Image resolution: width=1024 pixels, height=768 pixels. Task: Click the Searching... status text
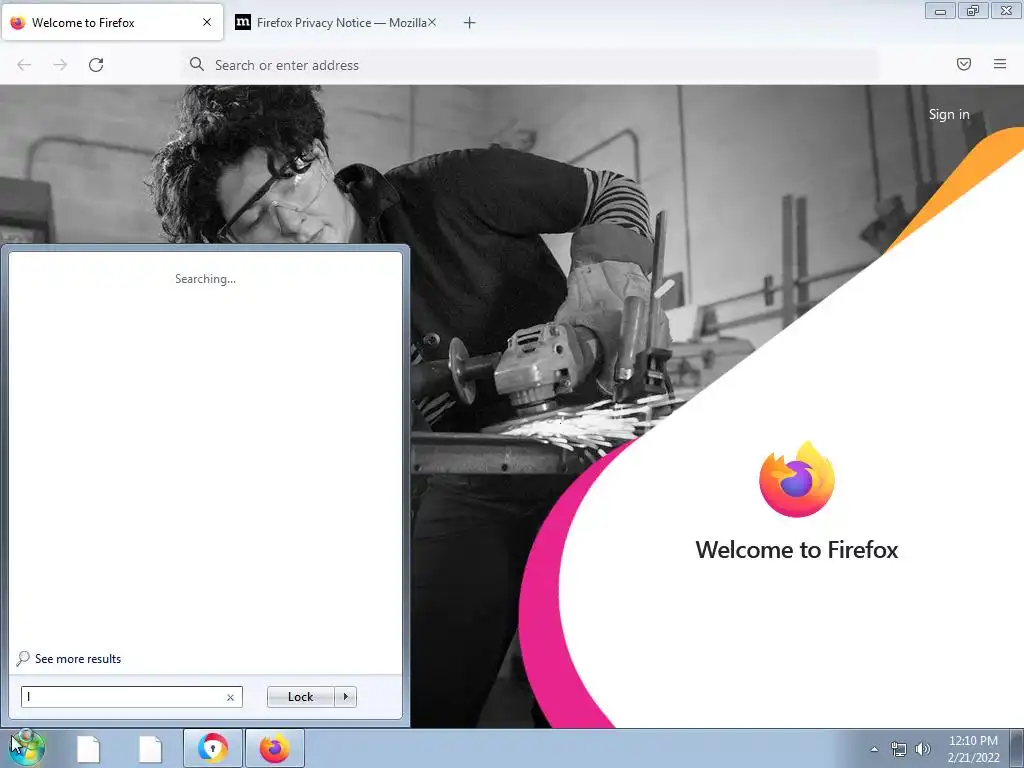click(205, 279)
